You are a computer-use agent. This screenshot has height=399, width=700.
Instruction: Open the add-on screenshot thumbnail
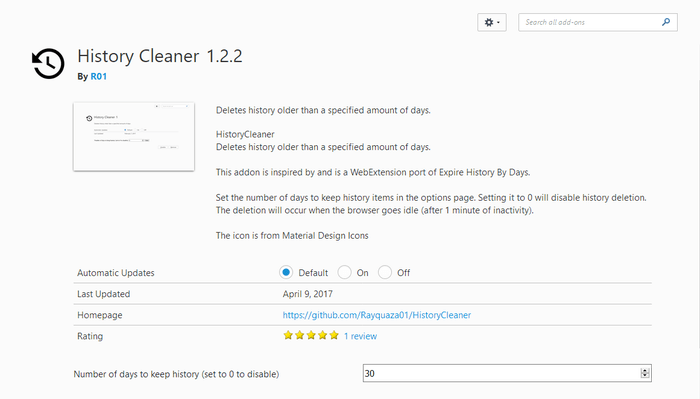pyautogui.click(x=134, y=137)
